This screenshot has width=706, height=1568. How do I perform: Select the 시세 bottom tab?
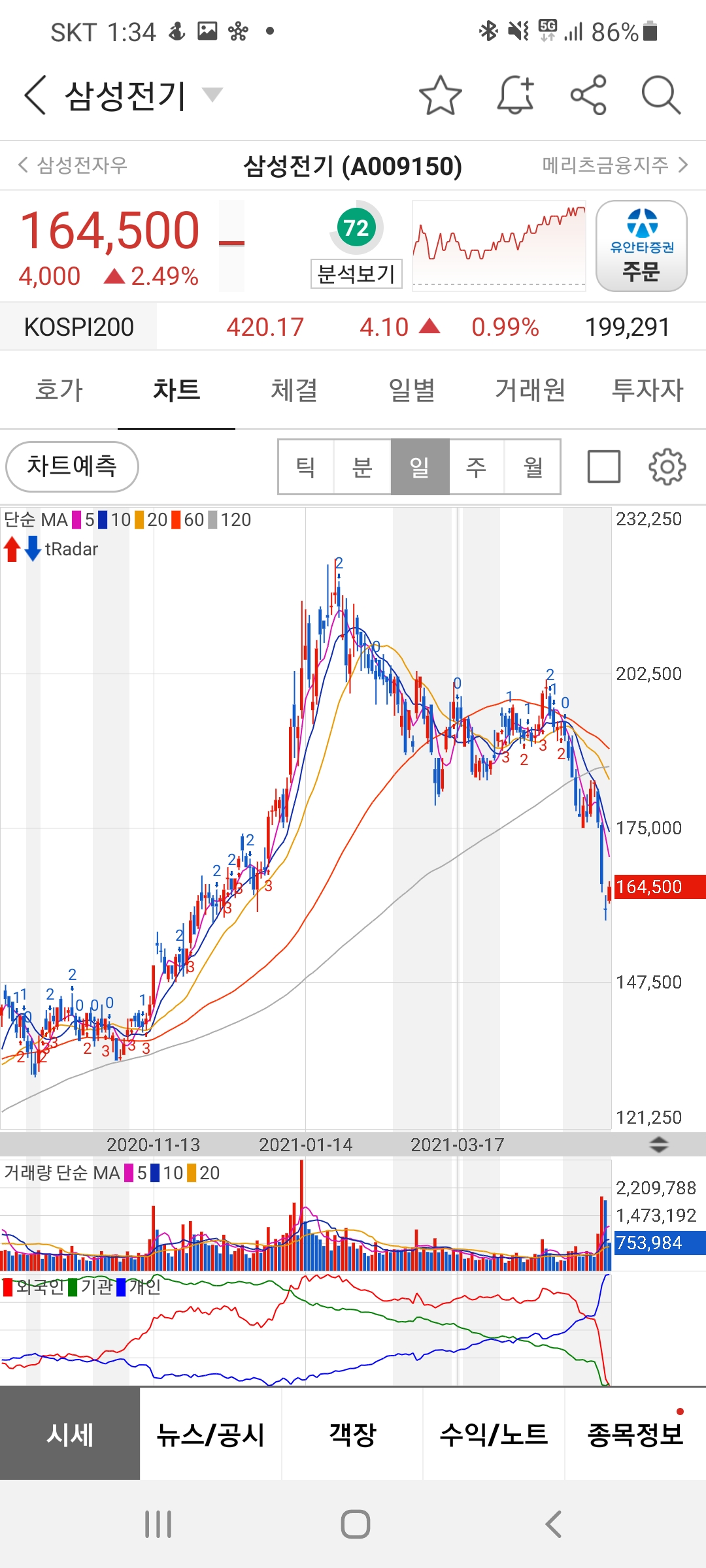[70, 1434]
